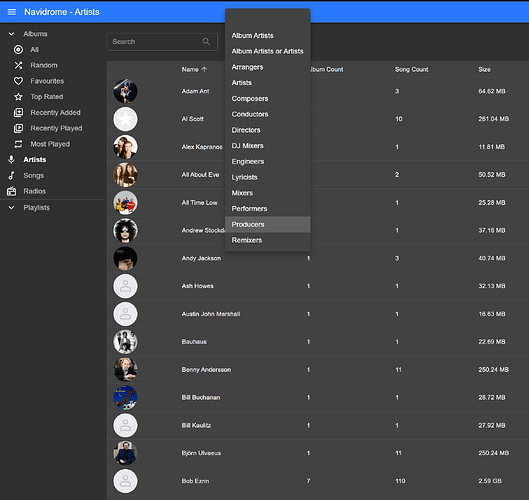Collapse the Albums section
The height and width of the screenshot is (500, 529).
pos(11,34)
